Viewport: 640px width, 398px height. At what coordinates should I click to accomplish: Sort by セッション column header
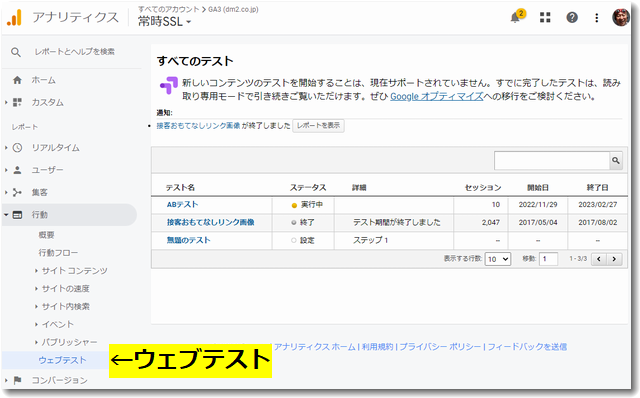(483, 188)
